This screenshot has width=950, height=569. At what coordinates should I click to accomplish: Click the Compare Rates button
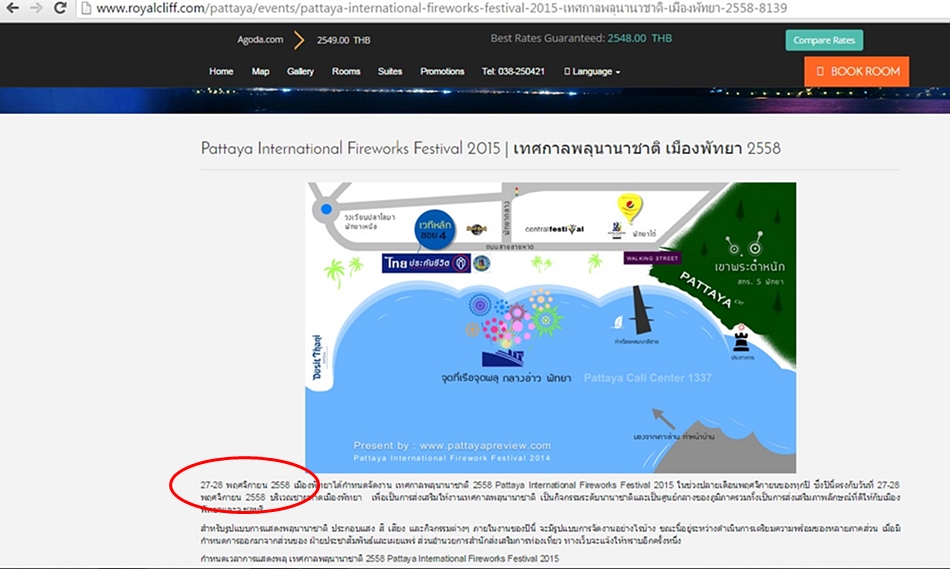click(824, 40)
